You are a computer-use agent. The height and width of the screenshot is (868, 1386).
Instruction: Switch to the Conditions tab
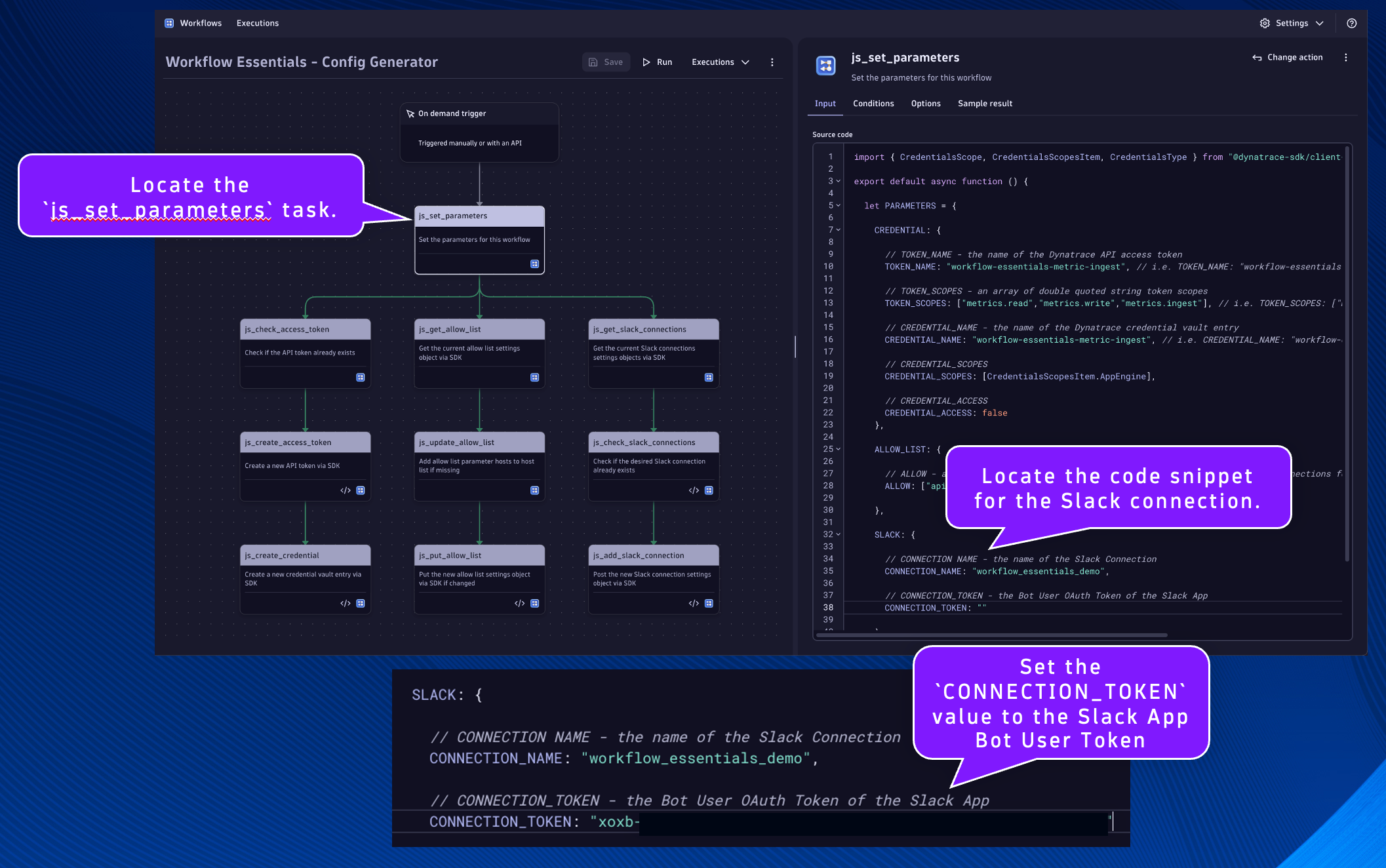[873, 104]
